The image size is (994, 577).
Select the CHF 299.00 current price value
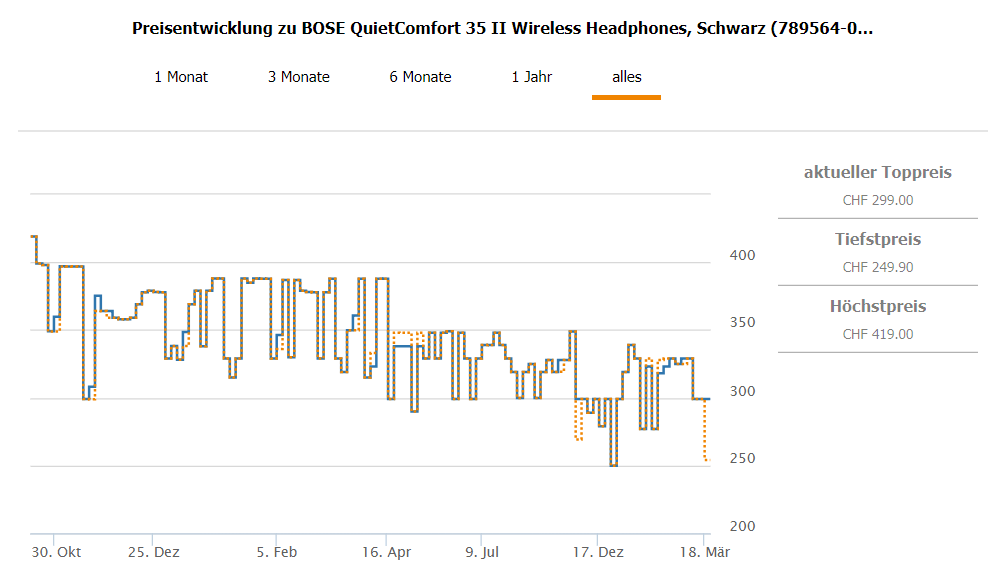877,200
